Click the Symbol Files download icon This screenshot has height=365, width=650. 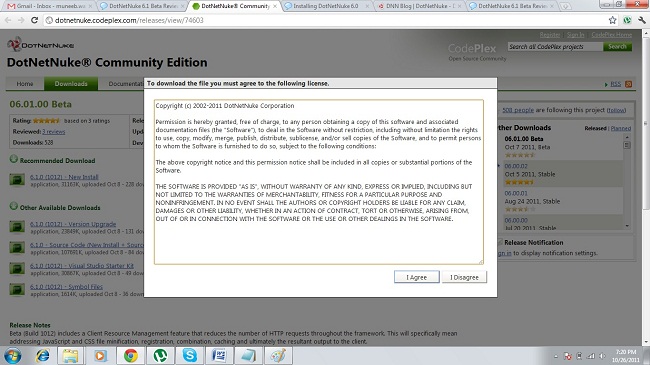pyautogui.click(x=17, y=289)
